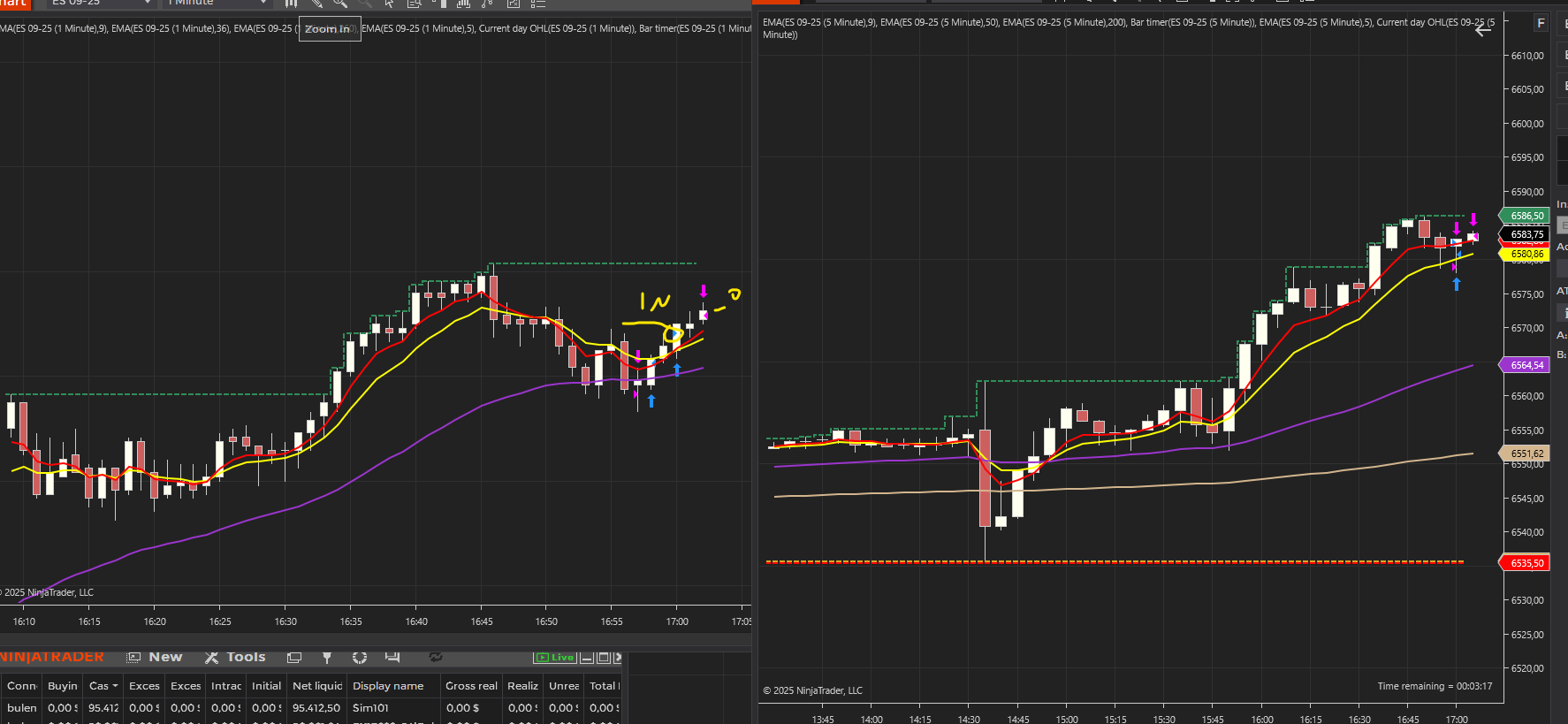Click the Conn column header
Image resolution: width=1568 pixels, height=724 pixels.
click(x=21, y=686)
